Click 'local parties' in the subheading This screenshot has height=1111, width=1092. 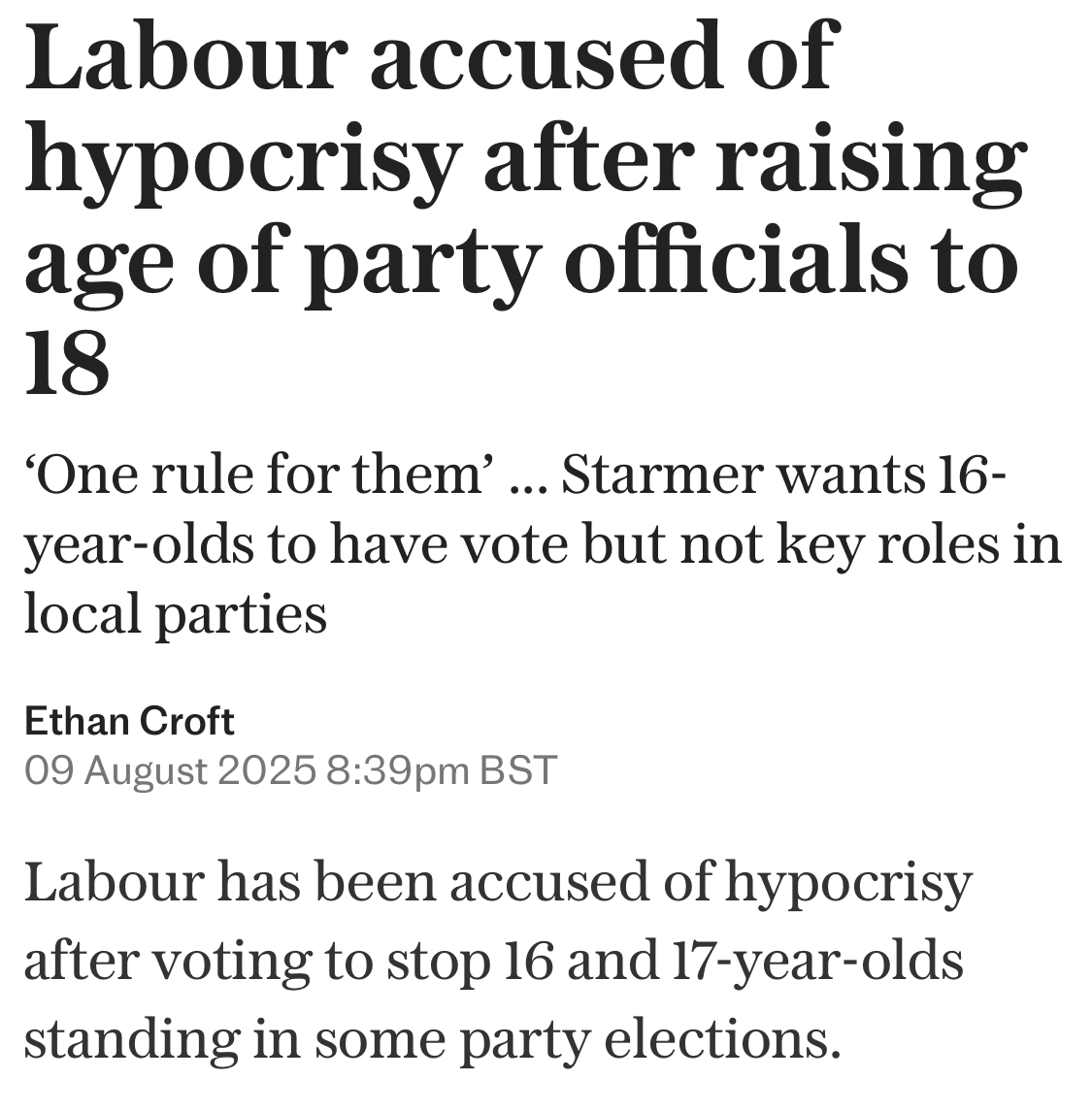point(176,614)
